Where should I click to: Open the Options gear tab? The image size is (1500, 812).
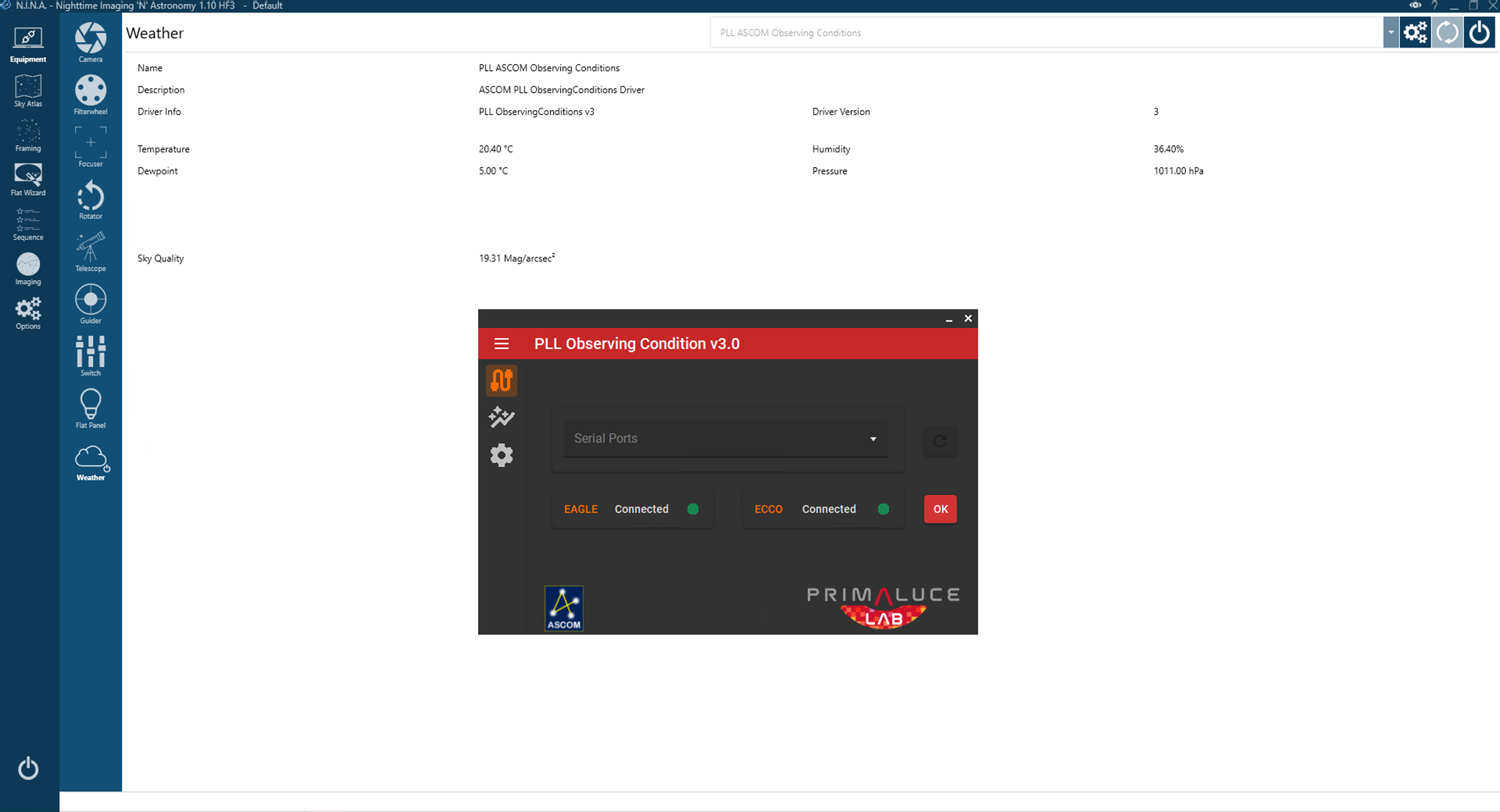click(28, 313)
